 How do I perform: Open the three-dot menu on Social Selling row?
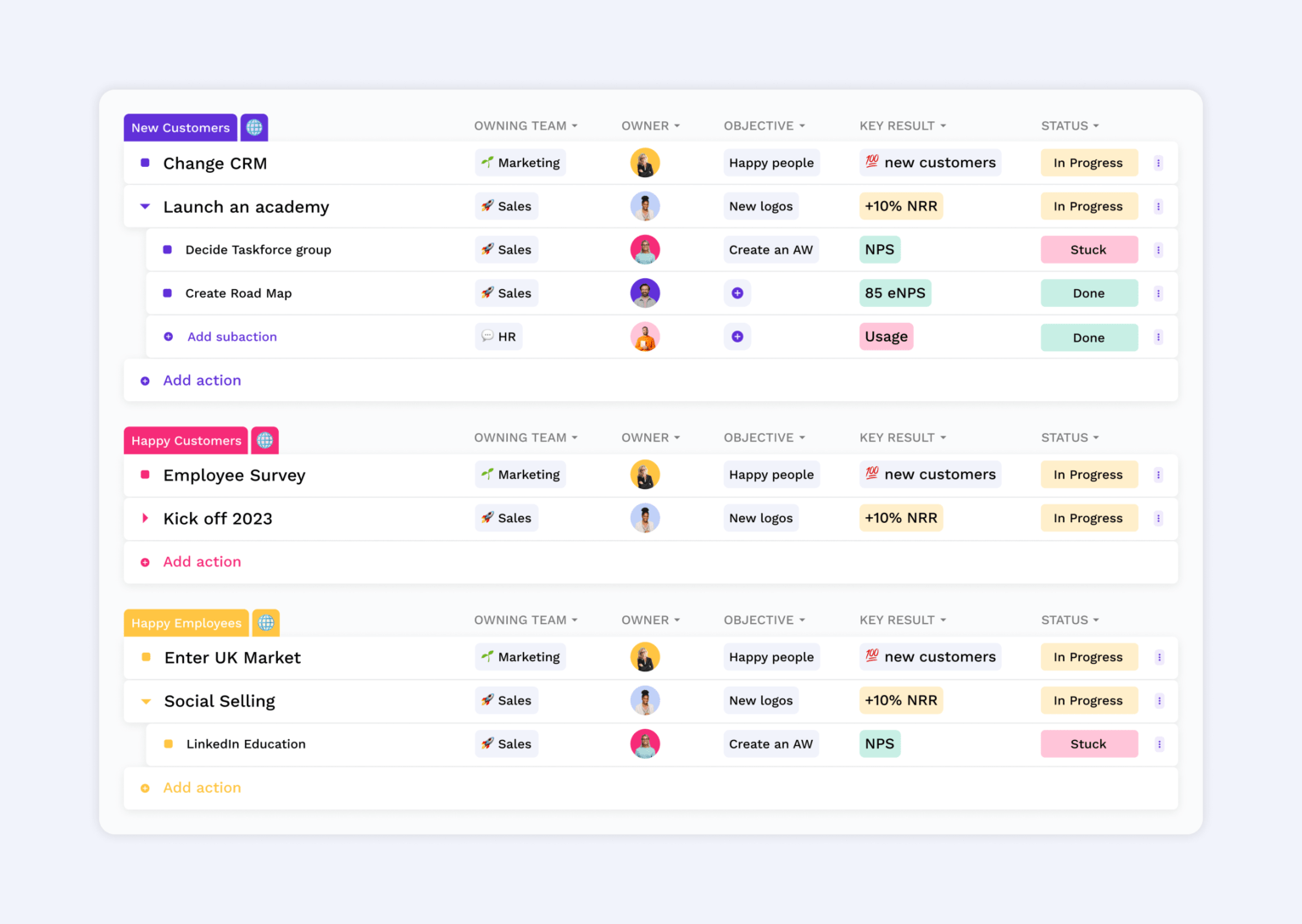click(1160, 700)
